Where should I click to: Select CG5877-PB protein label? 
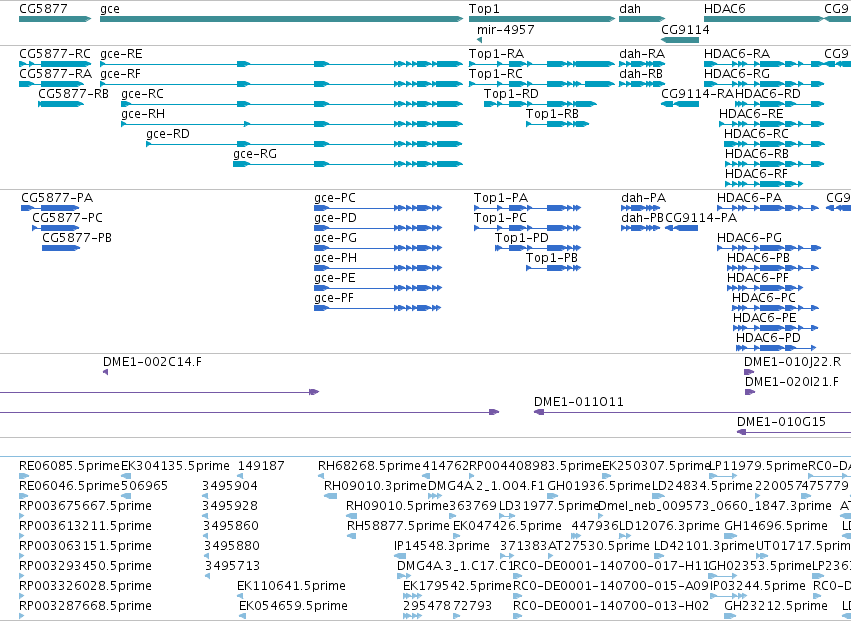(77, 238)
